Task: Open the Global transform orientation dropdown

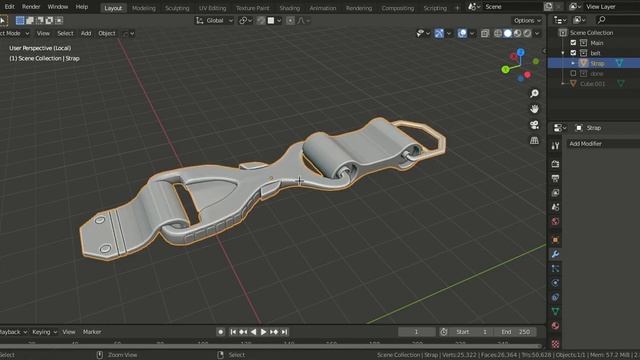Action: pyautogui.click(x=214, y=20)
